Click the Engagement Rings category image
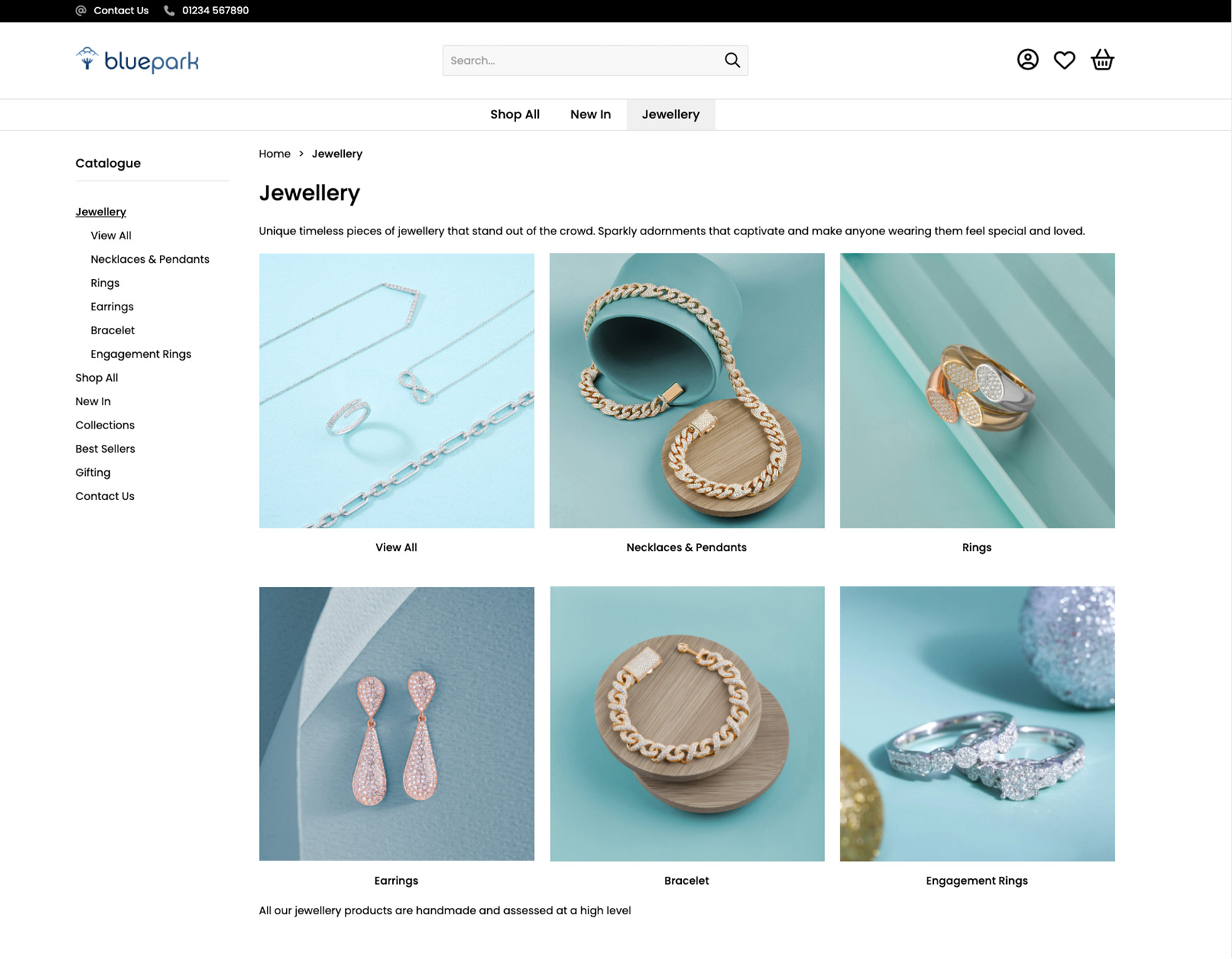This screenshot has width=1232, height=959. click(977, 724)
